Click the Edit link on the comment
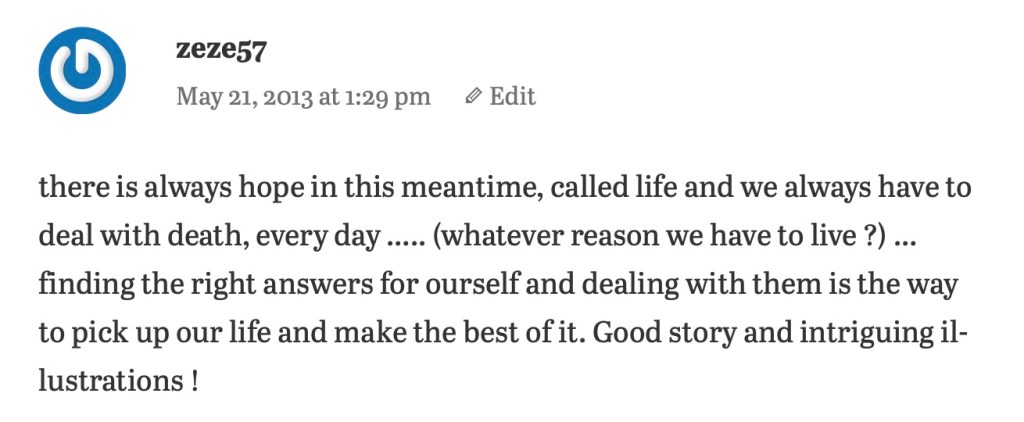1024x422 pixels. [511, 96]
